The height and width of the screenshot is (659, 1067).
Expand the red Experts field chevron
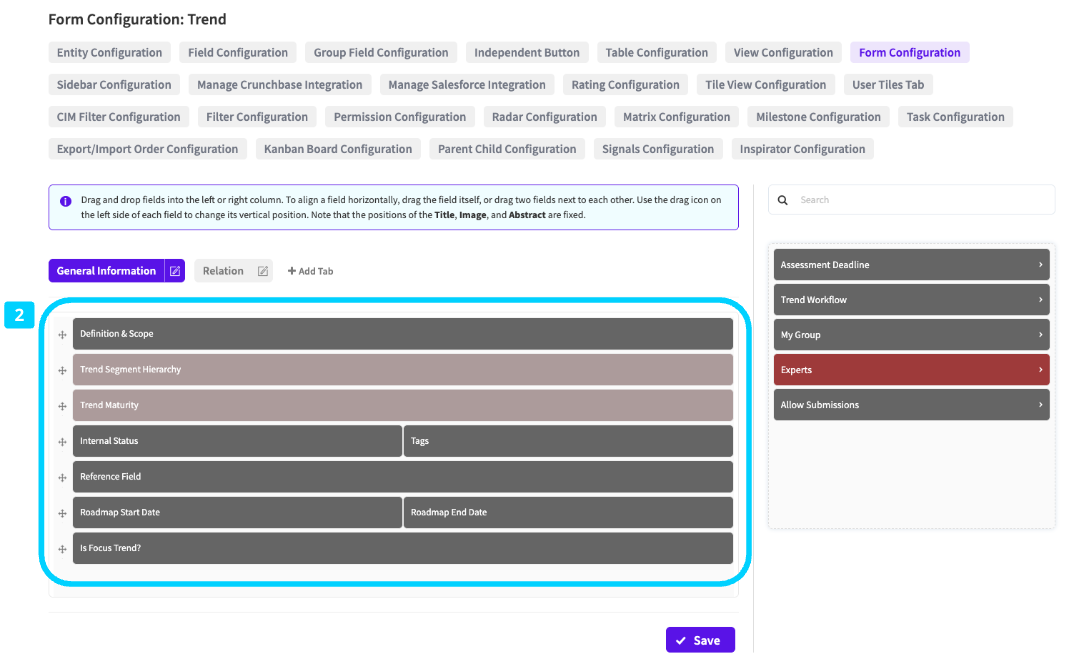click(x=1040, y=370)
